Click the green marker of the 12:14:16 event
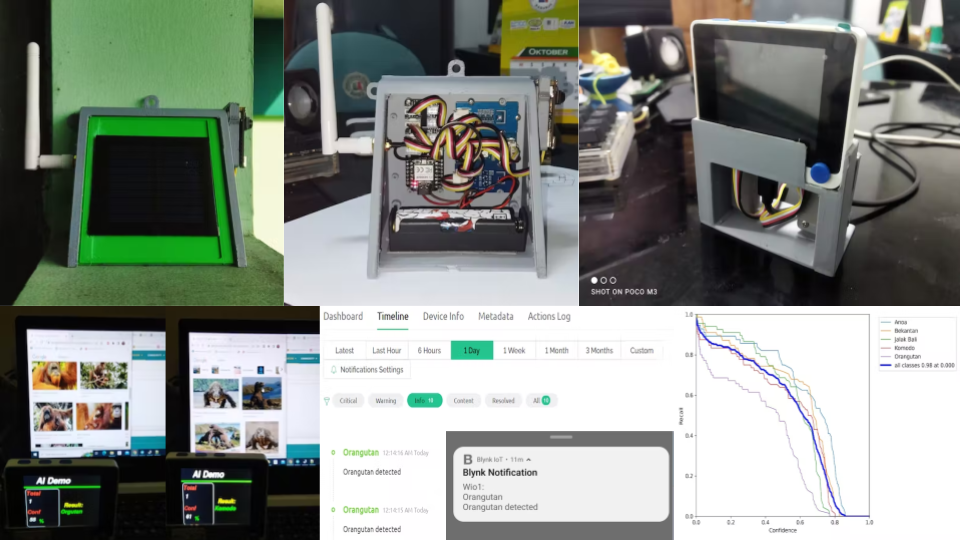The width and height of the screenshot is (960, 540). pos(334,453)
